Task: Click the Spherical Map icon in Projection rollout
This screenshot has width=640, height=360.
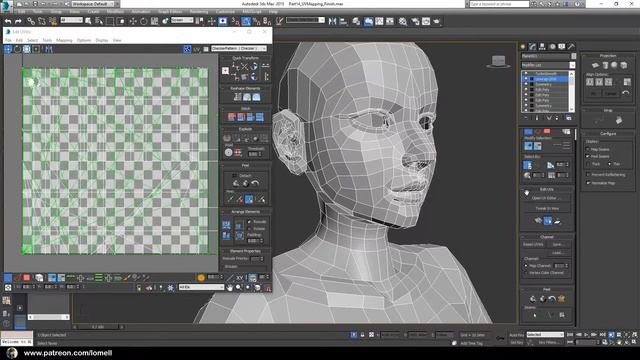Action: [x=614, y=65]
